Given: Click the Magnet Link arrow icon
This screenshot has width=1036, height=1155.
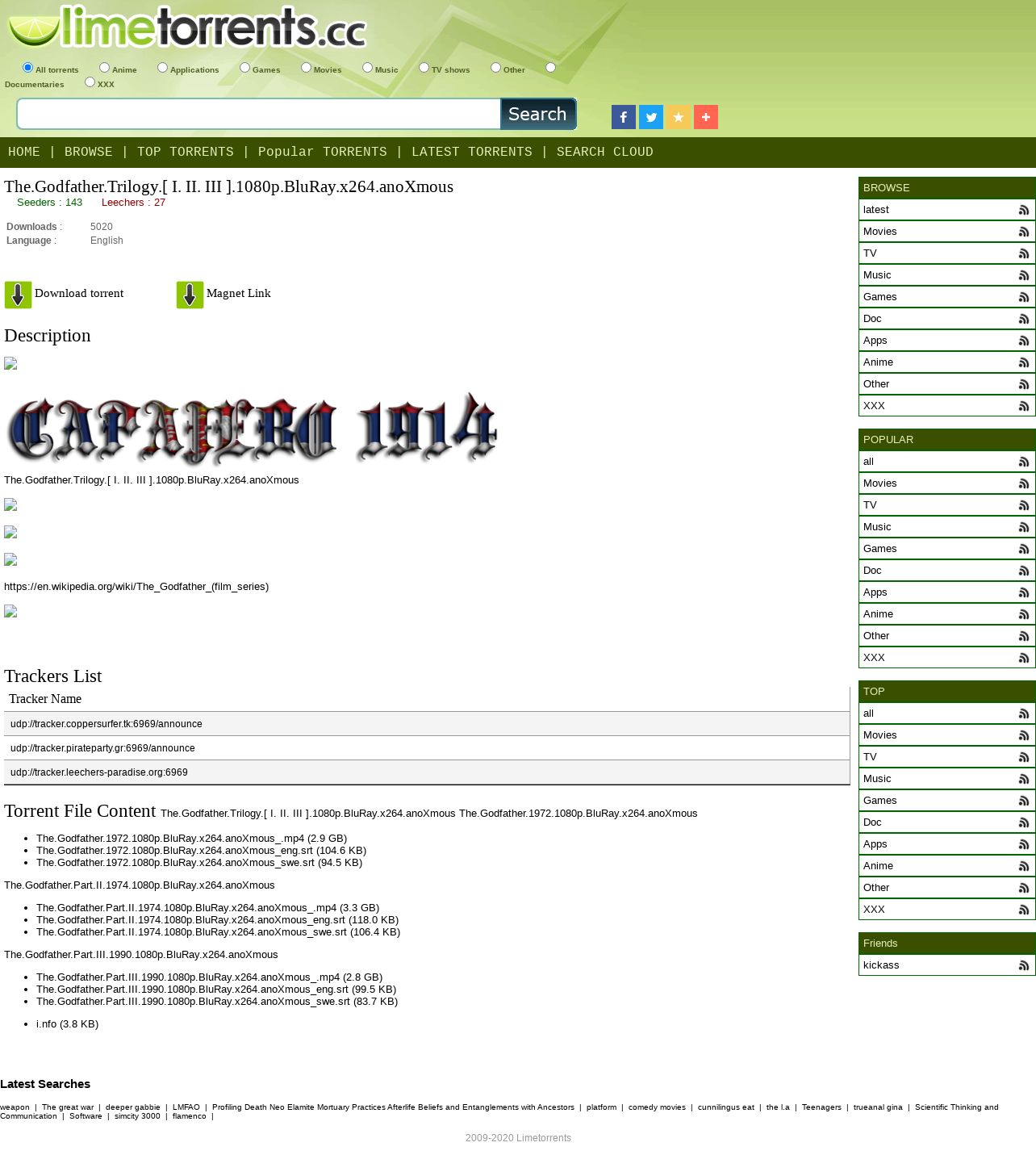Looking at the screenshot, I should tap(190, 295).
